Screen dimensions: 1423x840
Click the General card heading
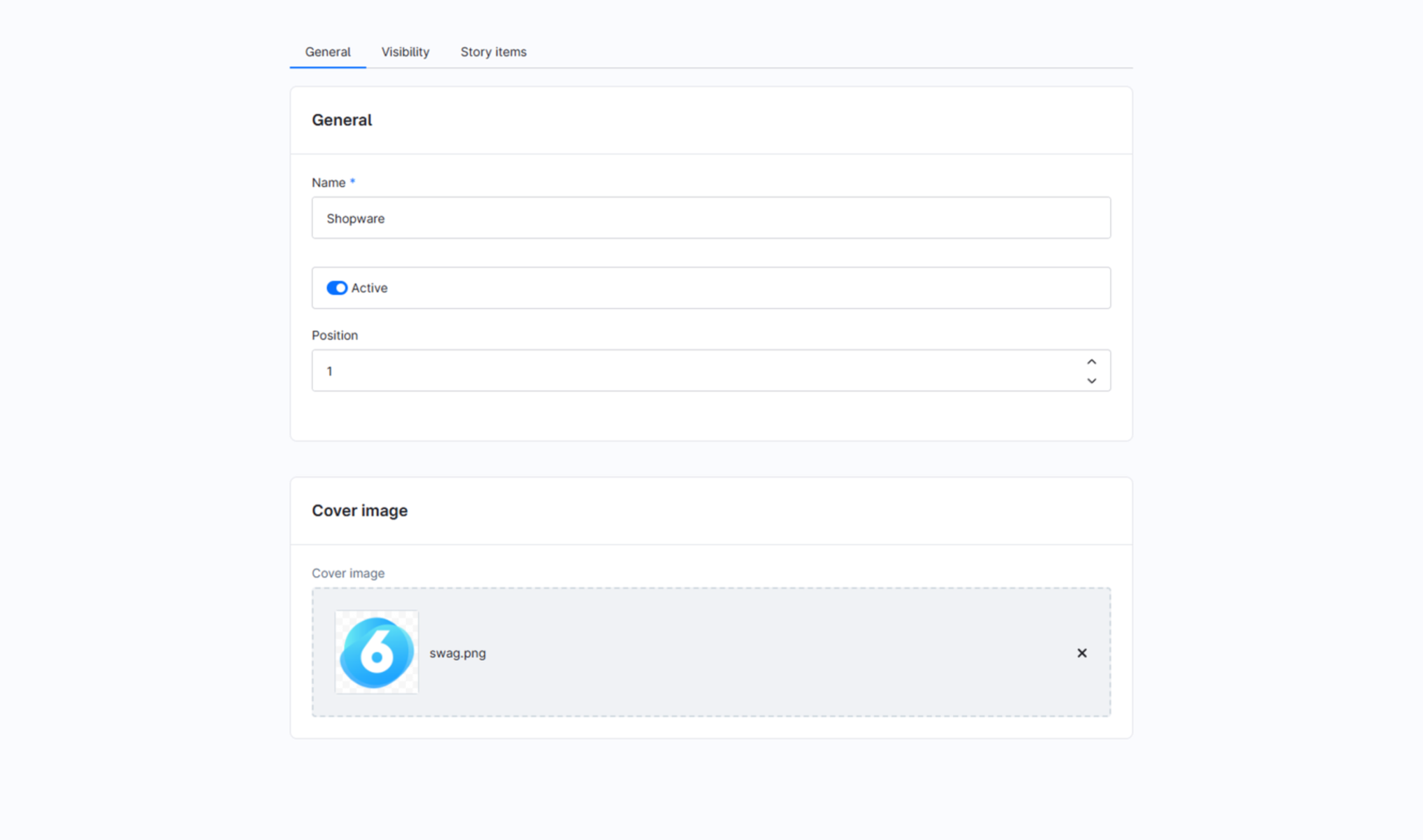(x=342, y=120)
